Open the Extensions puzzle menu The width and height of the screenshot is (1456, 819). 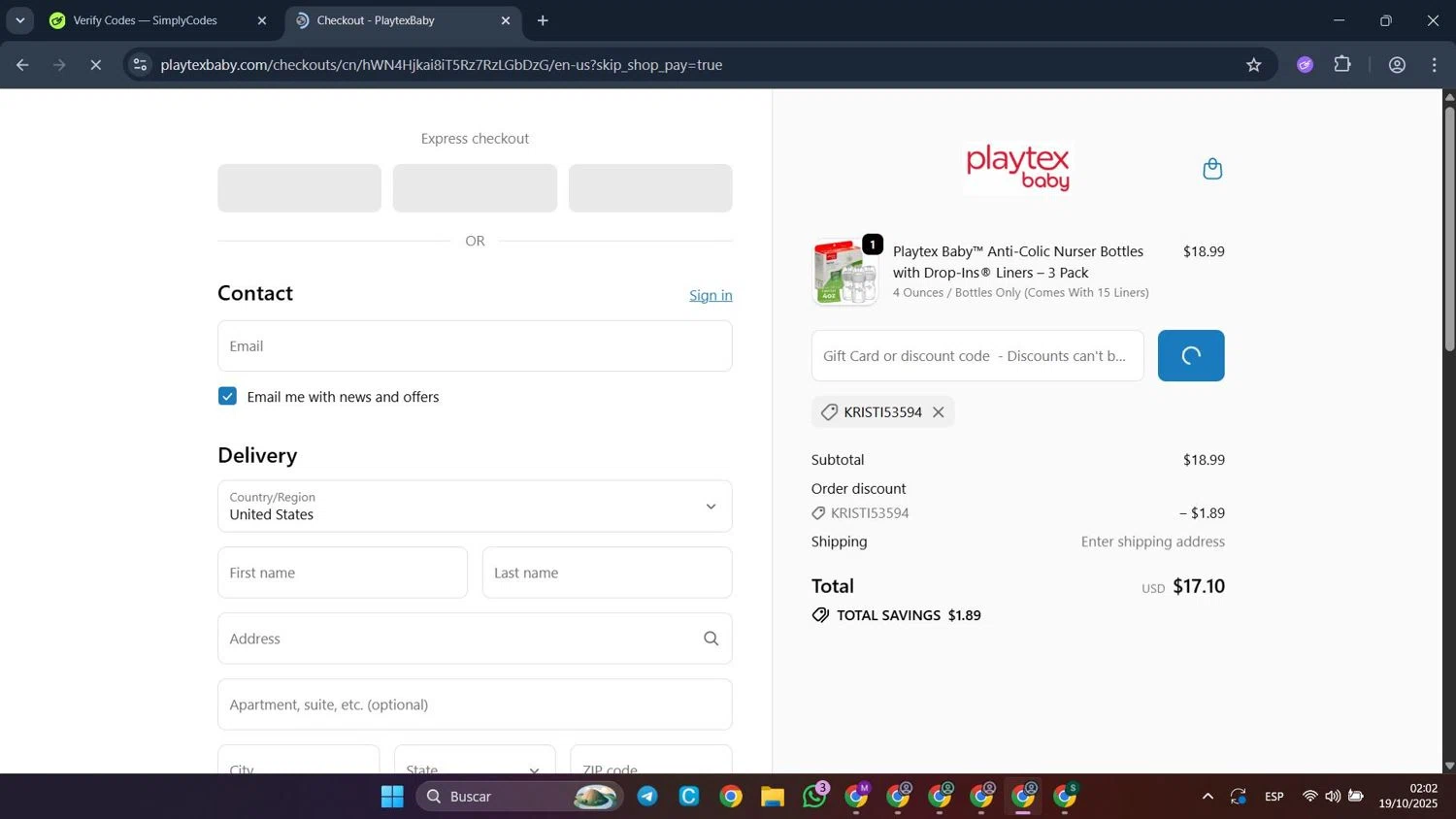1342,65
